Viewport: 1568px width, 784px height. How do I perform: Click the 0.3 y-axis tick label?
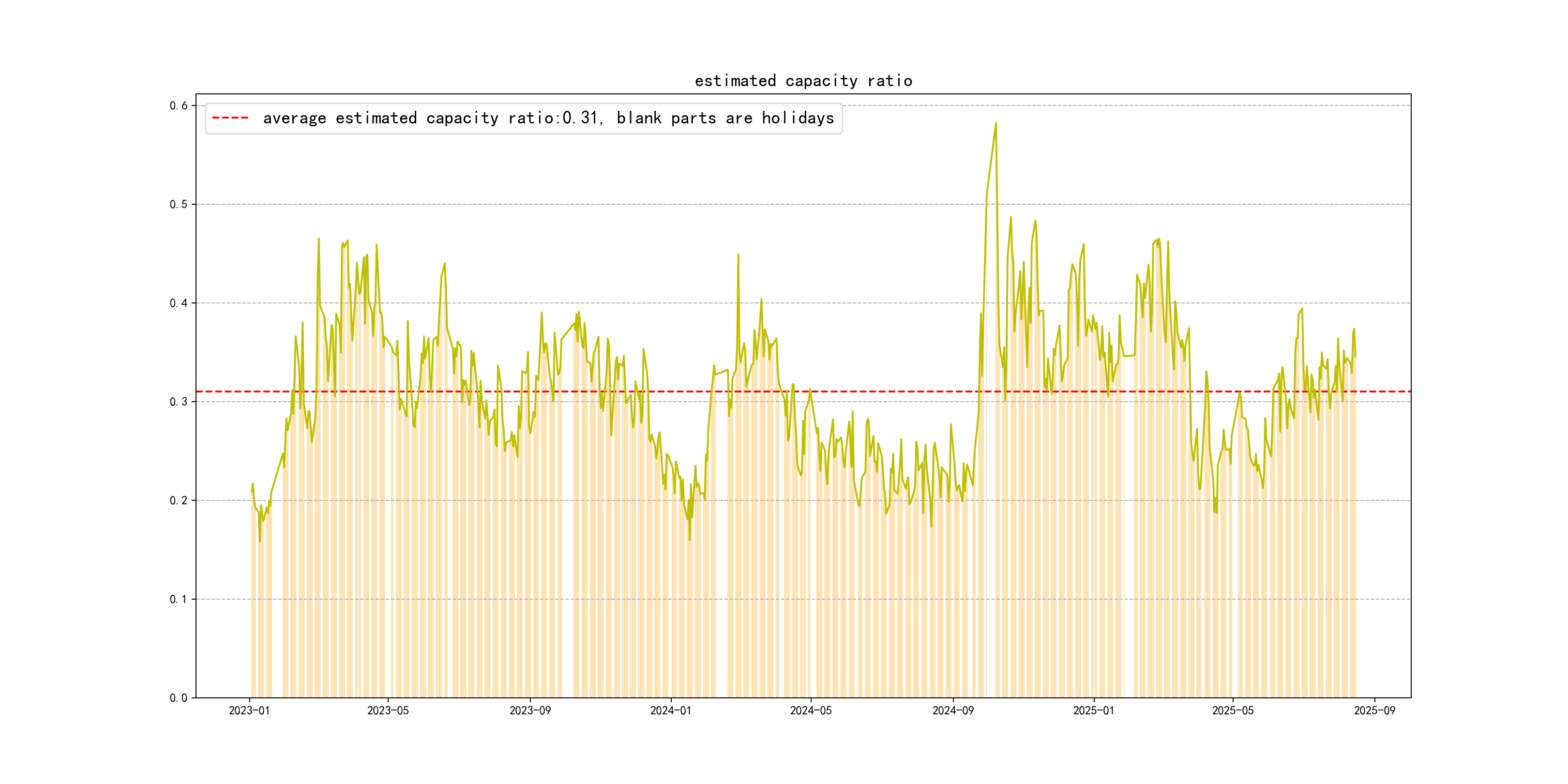click(x=179, y=402)
